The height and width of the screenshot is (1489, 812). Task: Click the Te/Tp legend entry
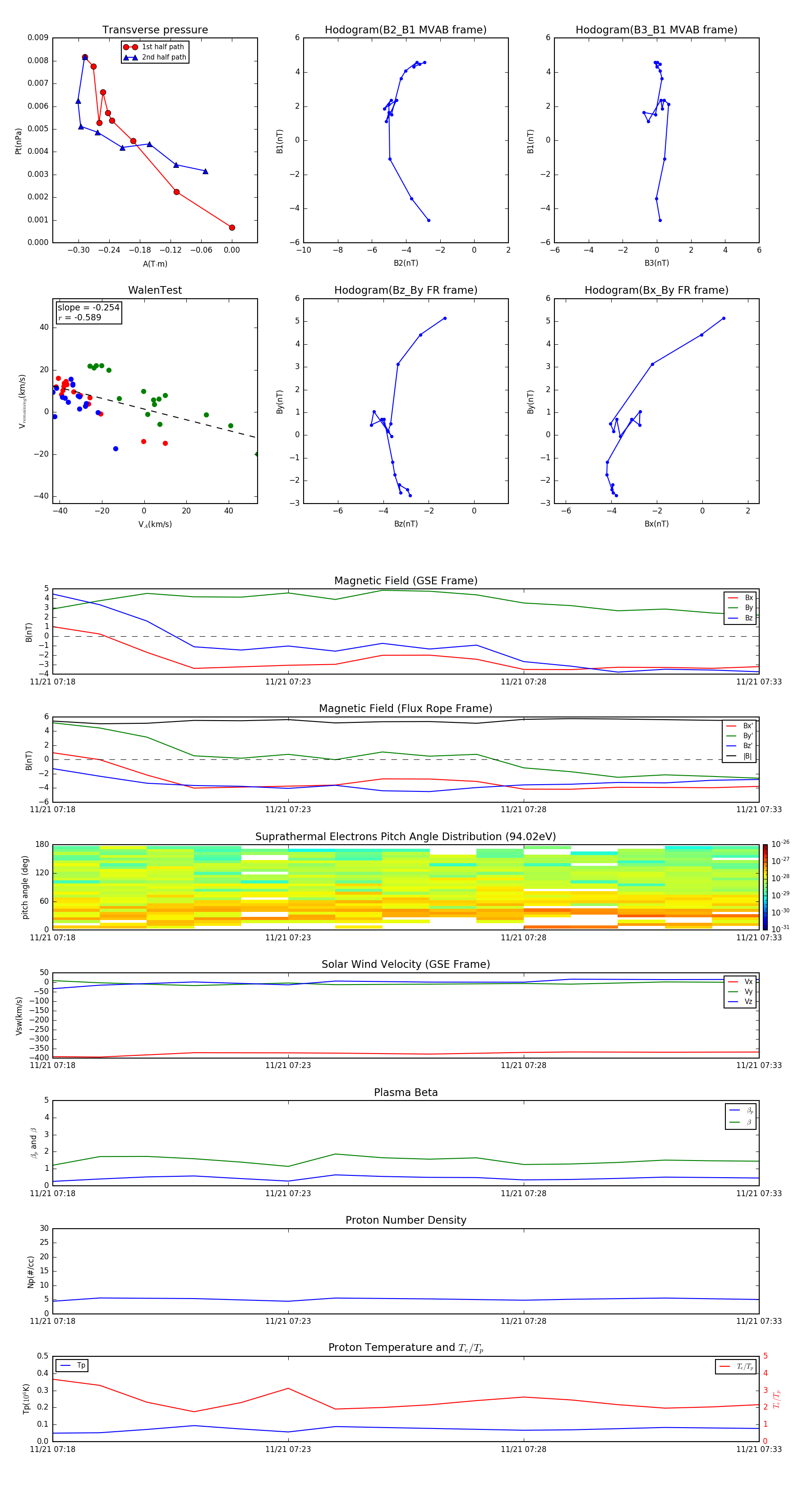736,1366
